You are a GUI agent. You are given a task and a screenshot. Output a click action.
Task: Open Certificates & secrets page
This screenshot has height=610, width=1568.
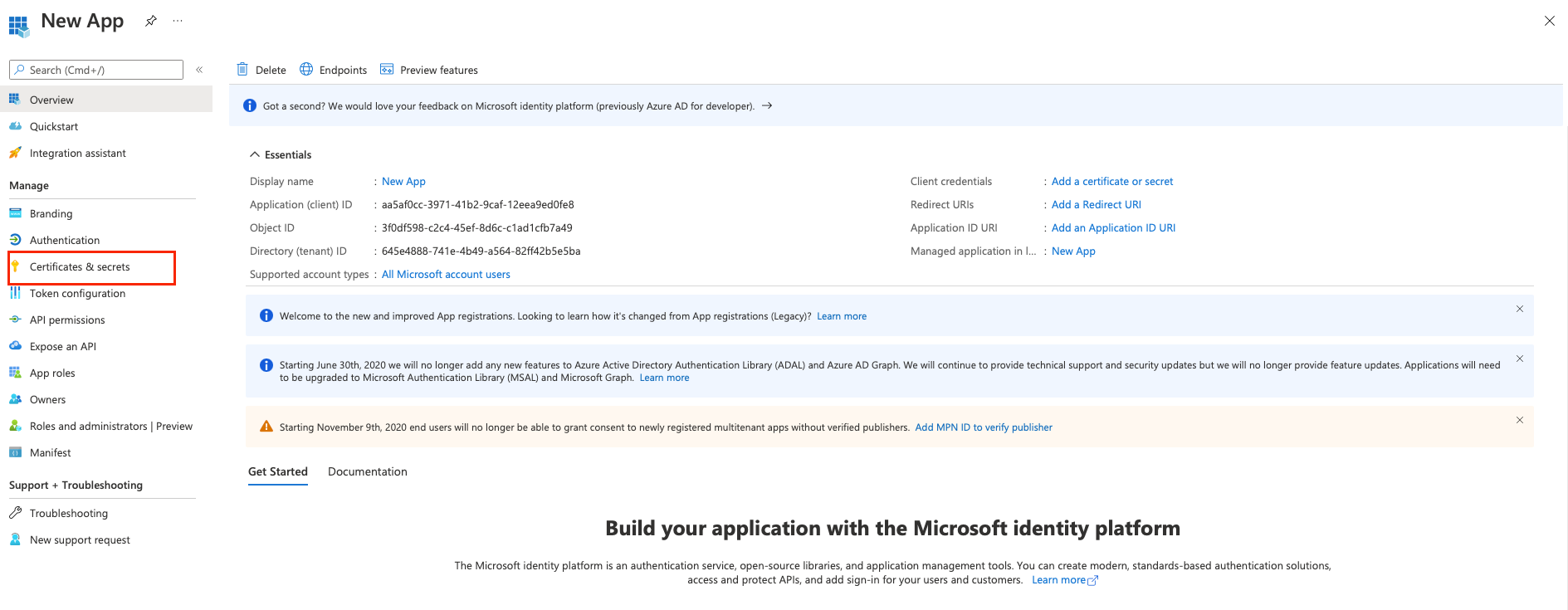tap(80, 267)
